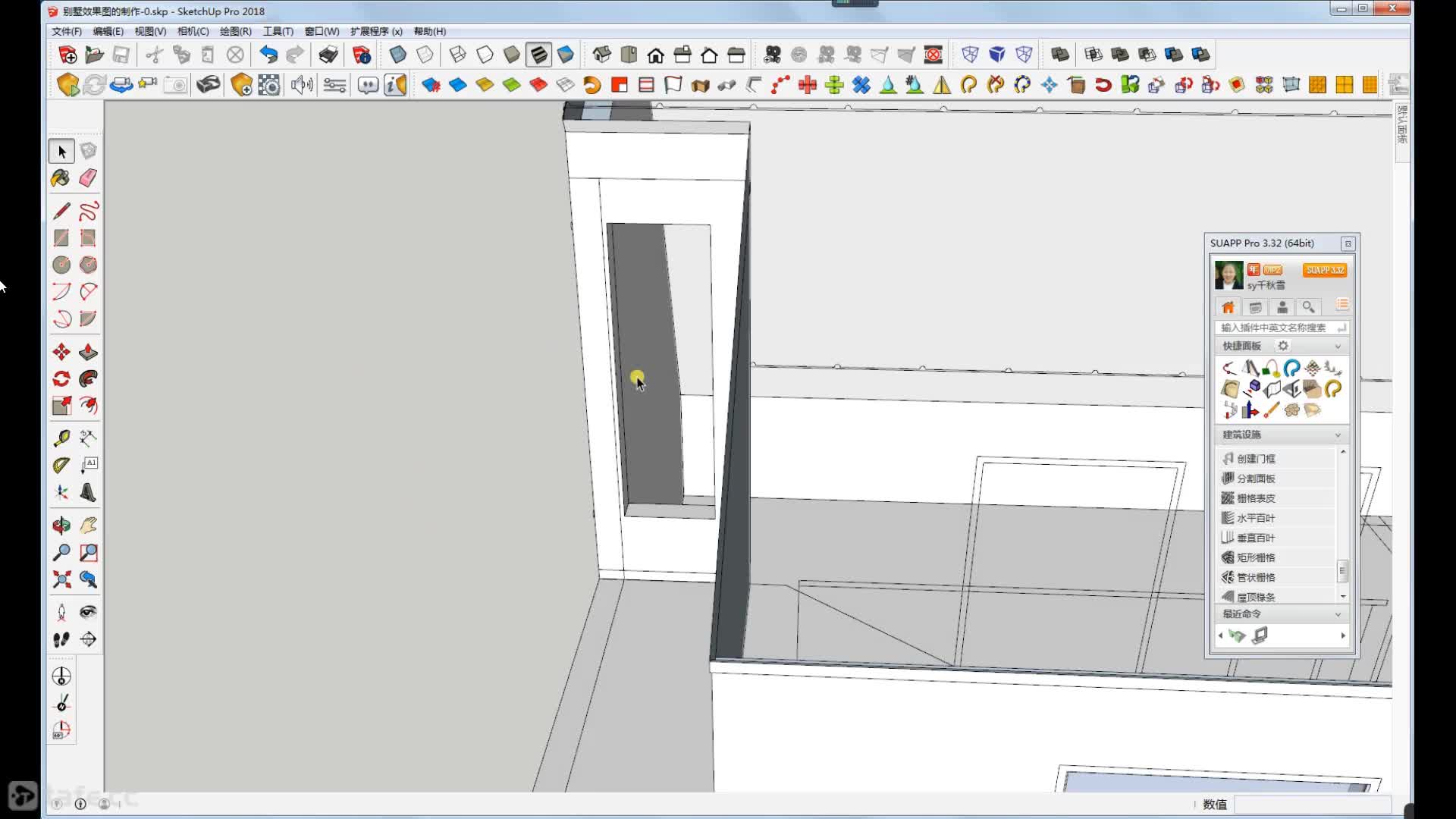Choose the Protractor tool
The image size is (1456, 819).
[x=61, y=465]
